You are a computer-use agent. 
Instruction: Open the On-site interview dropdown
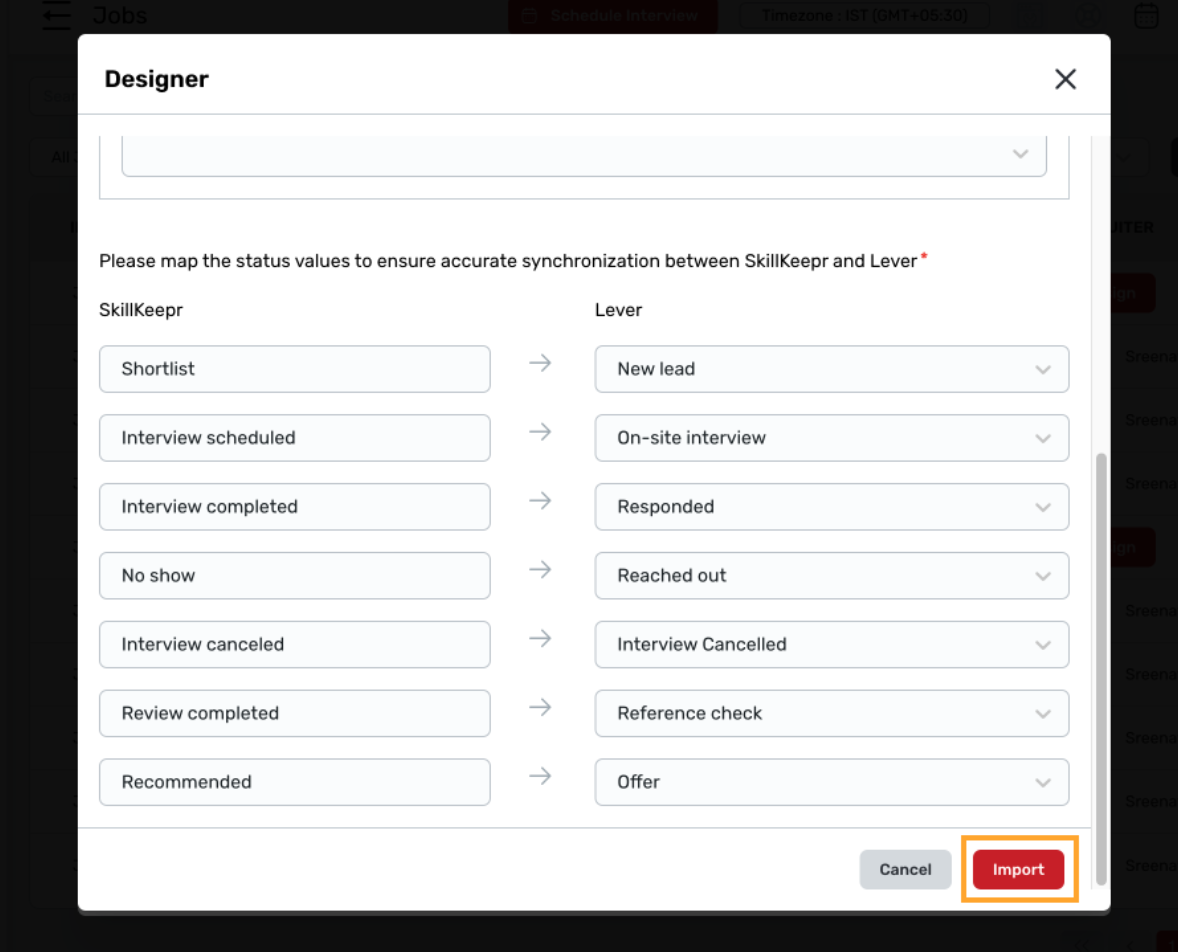click(x=831, y=438)
